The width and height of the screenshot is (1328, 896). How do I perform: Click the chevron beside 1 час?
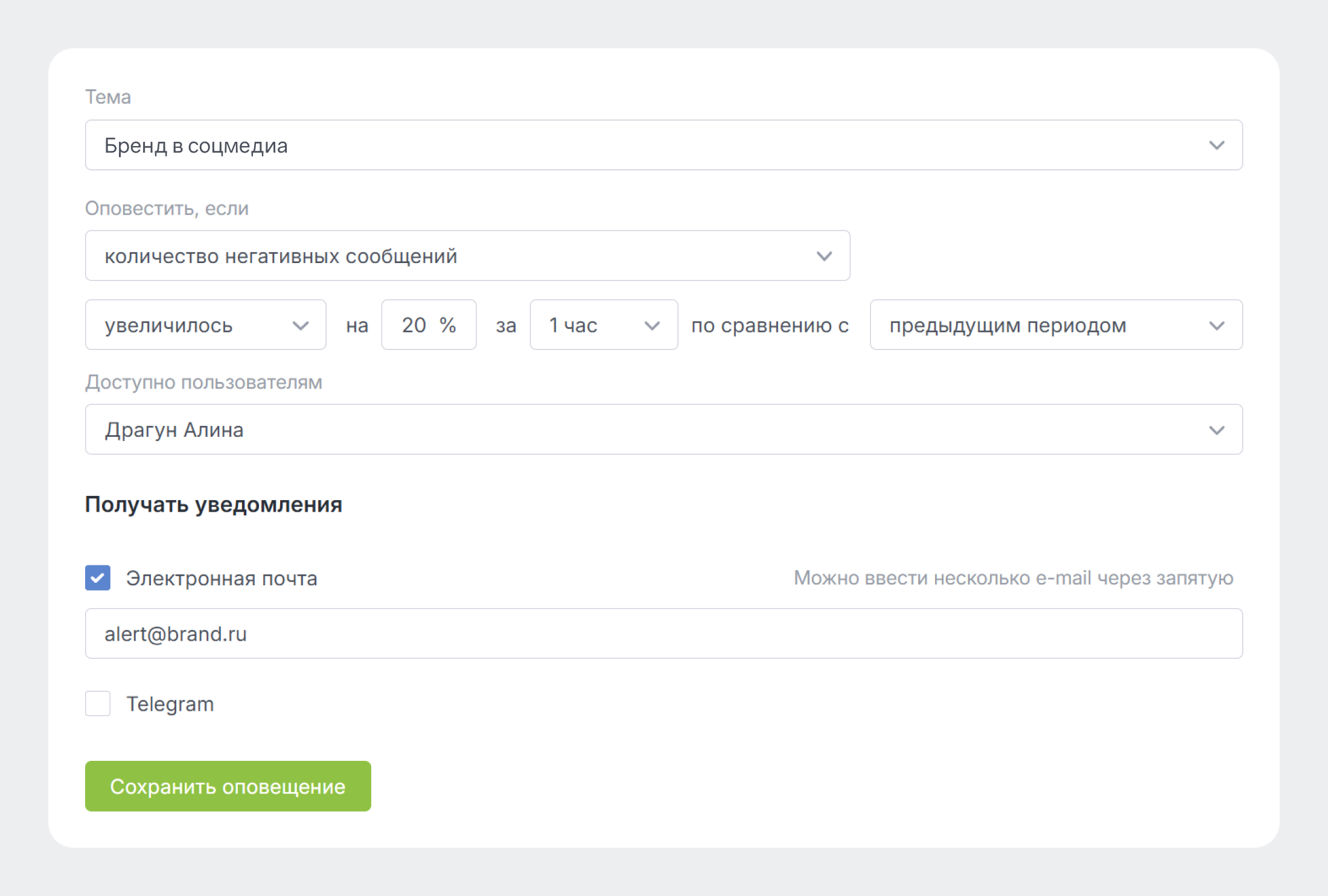(x=651, y=326)
